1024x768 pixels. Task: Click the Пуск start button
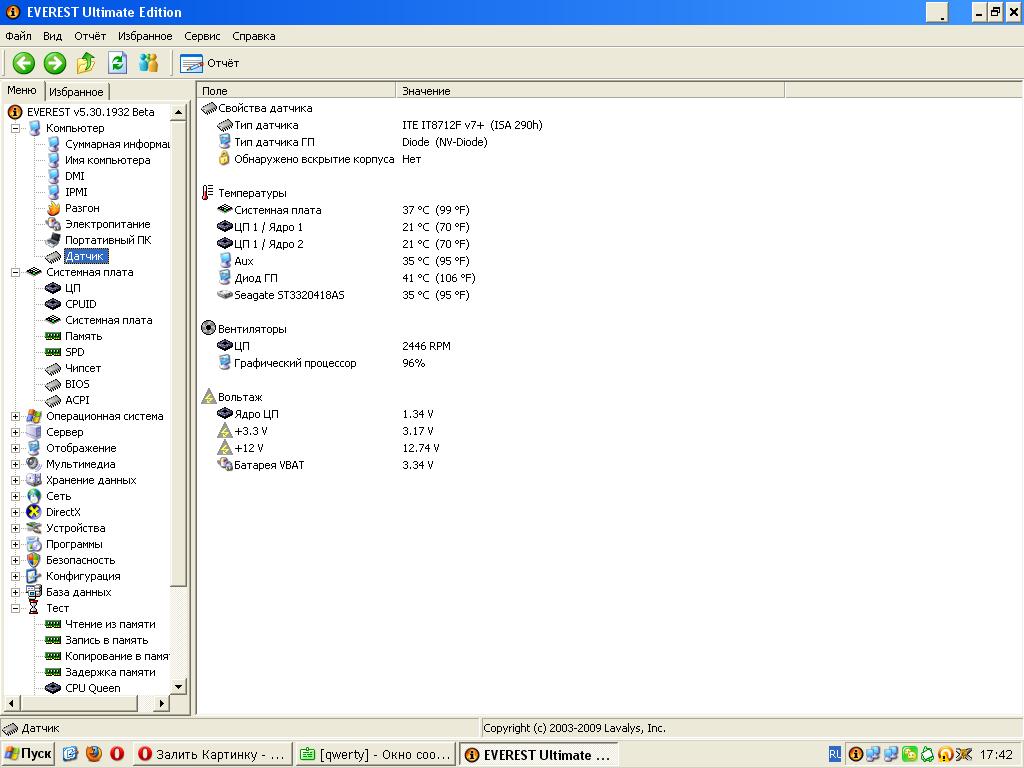tap(27, 754)
